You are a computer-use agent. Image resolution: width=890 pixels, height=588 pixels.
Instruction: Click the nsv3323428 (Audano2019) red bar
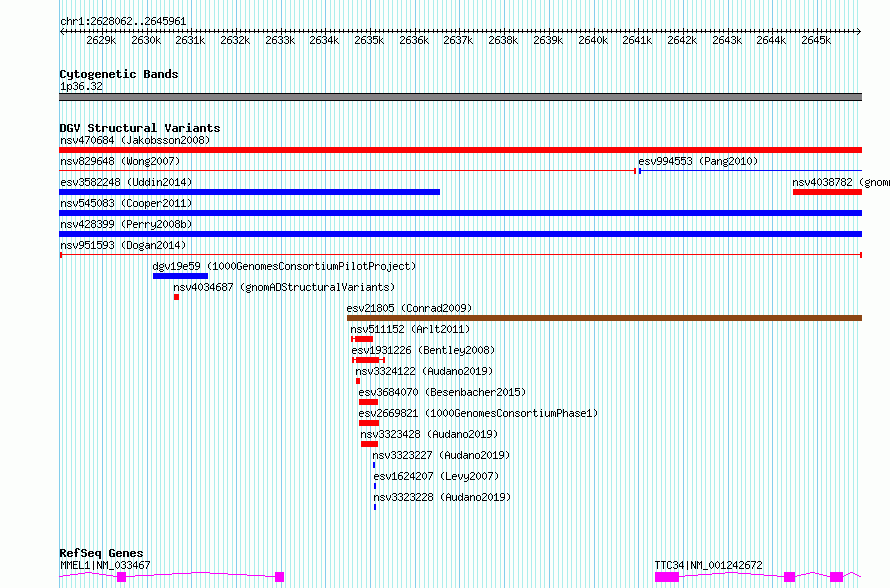point(370,444)
